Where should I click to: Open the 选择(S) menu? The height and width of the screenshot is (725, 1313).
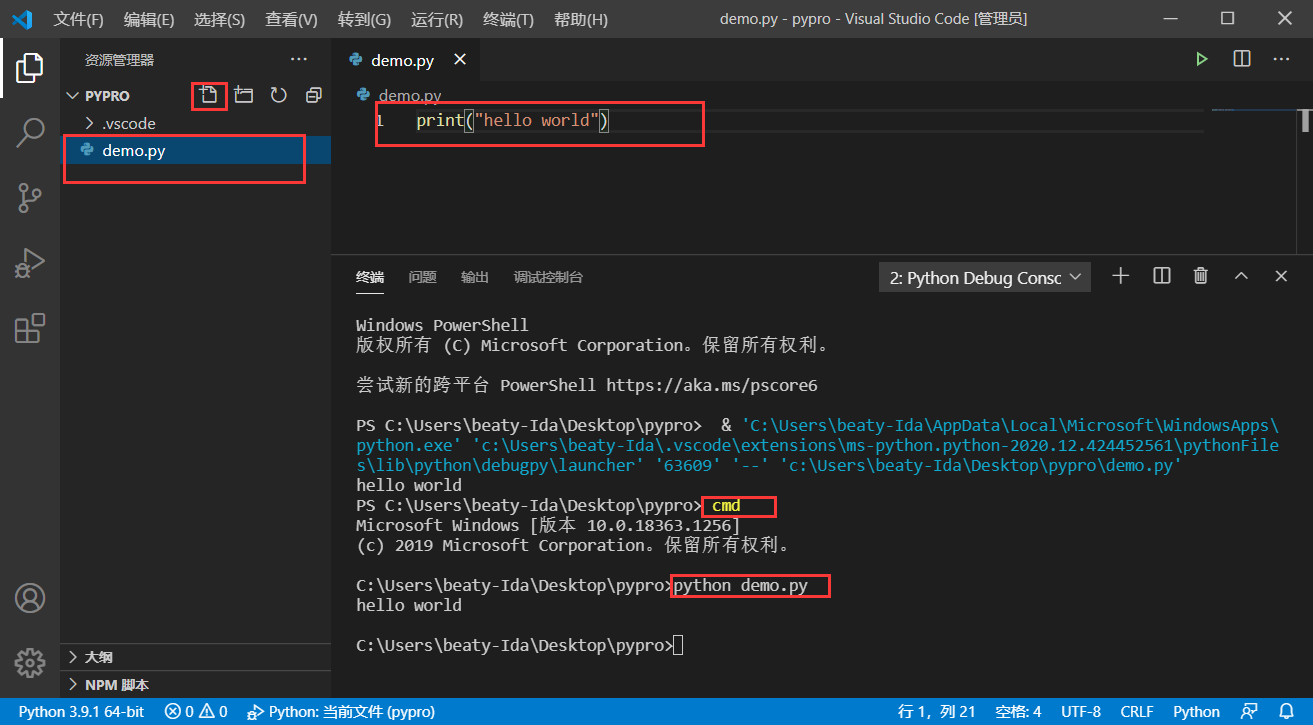pyautogui.click(x=220, y=20)
